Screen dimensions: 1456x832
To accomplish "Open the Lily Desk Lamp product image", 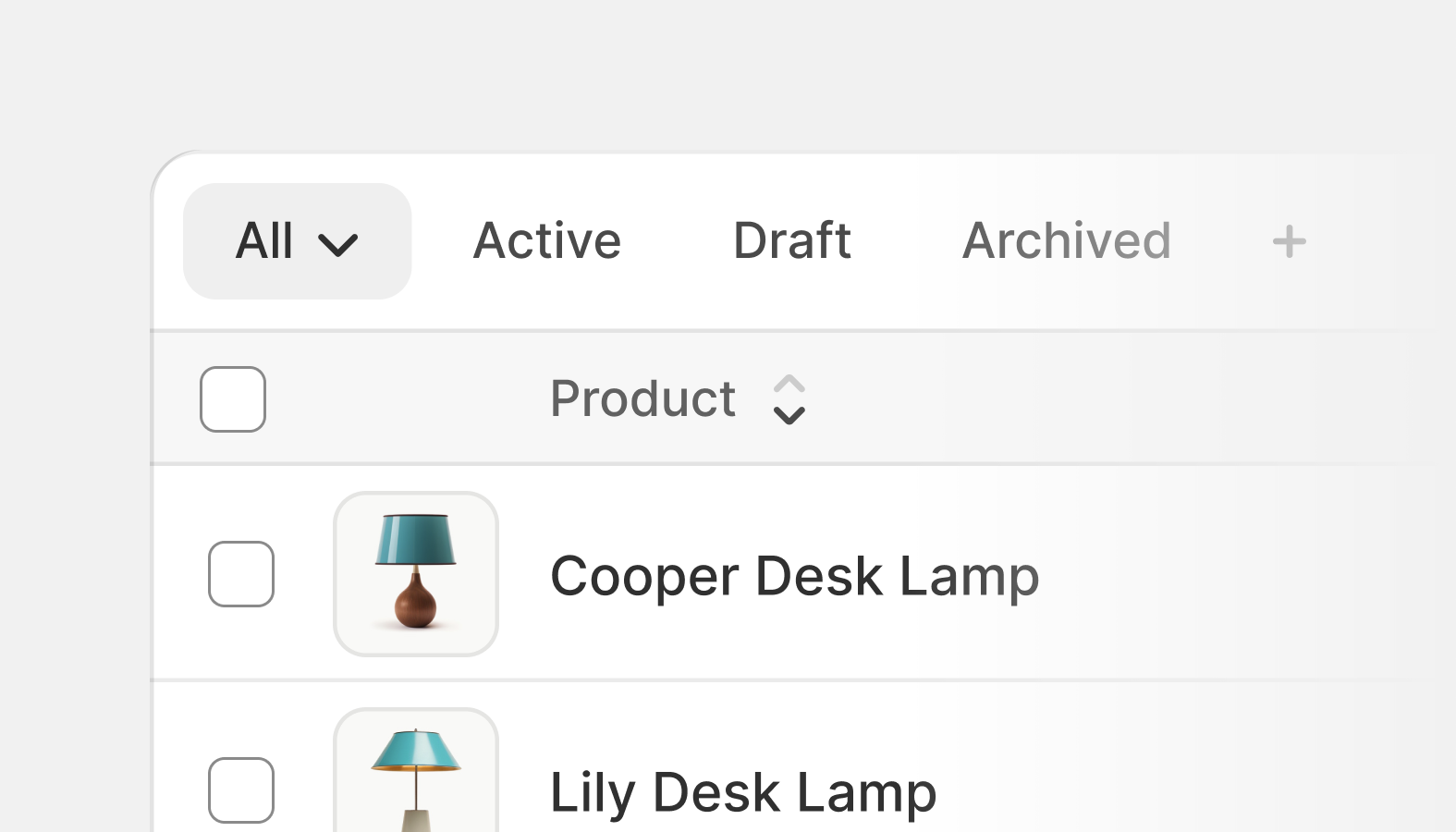I will coord(416,770).
